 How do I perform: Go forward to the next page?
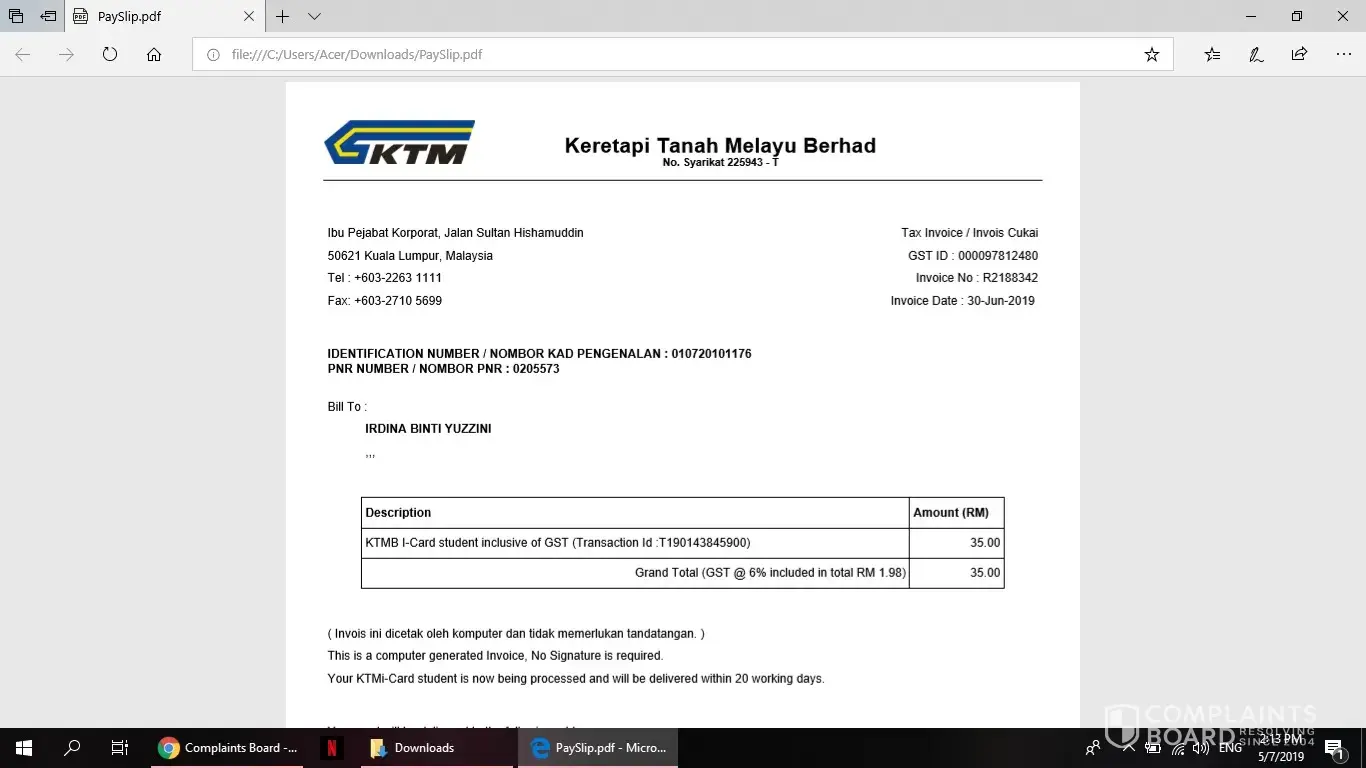coord(66,54)
